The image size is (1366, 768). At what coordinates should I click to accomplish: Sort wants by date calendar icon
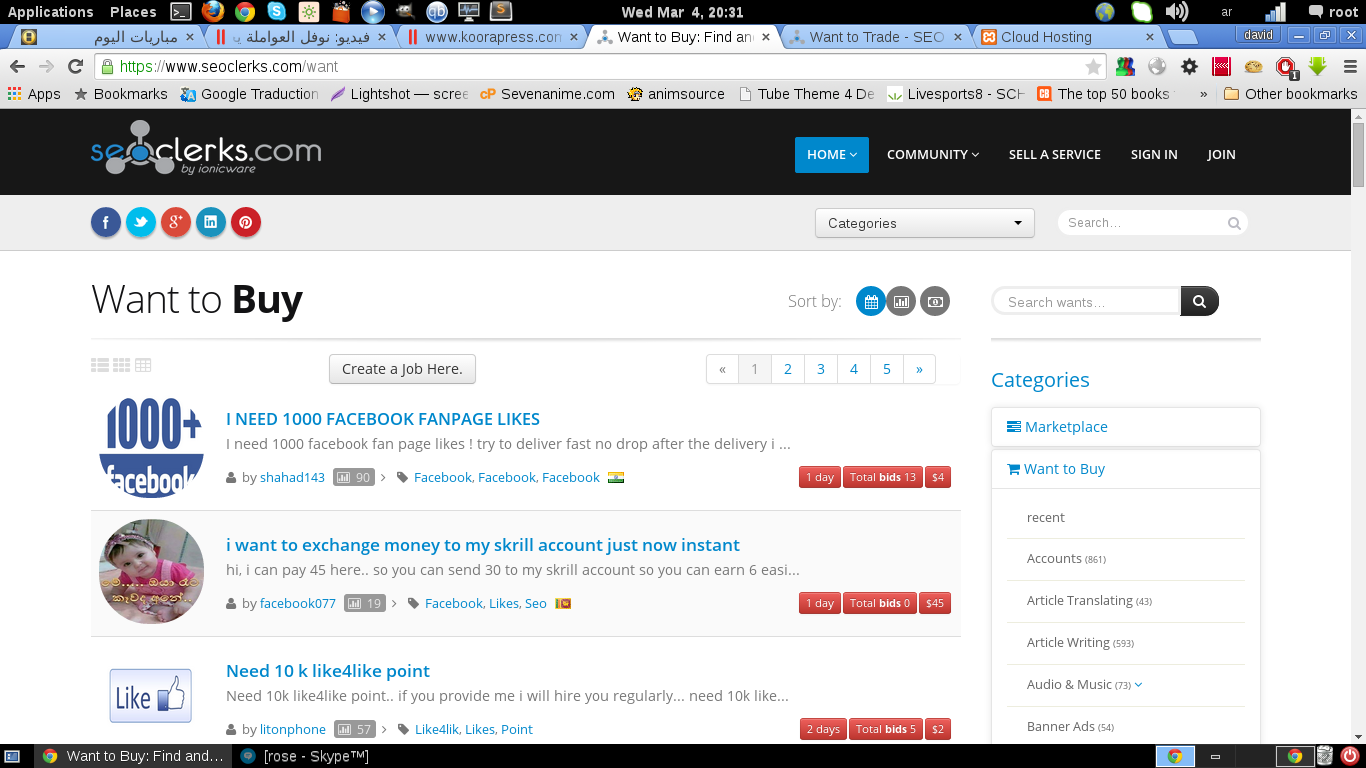point(870,301)
